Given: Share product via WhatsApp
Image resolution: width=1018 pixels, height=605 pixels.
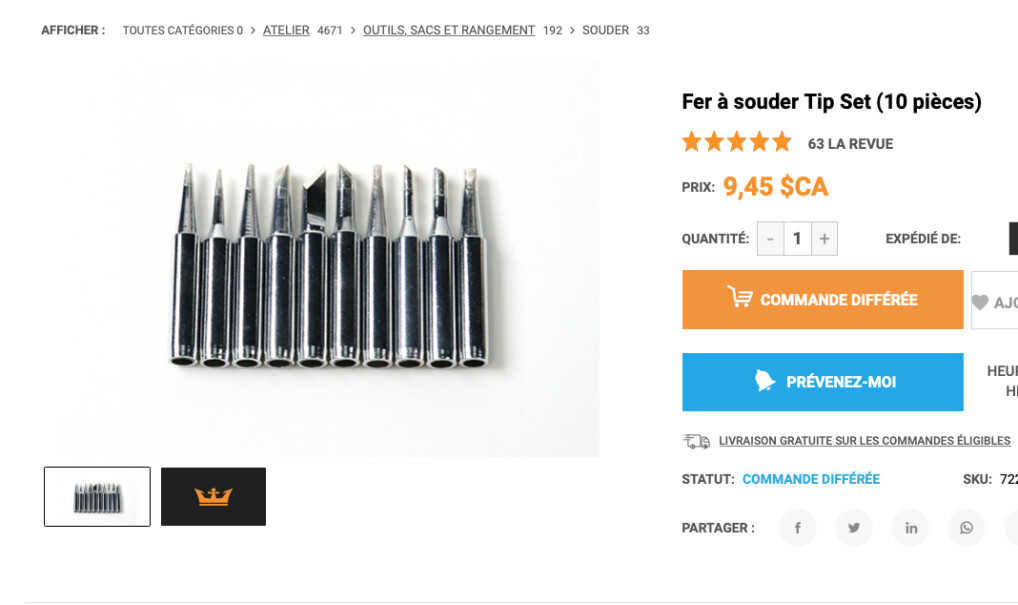Looking at the screenshot, I should tap(967, 528).
